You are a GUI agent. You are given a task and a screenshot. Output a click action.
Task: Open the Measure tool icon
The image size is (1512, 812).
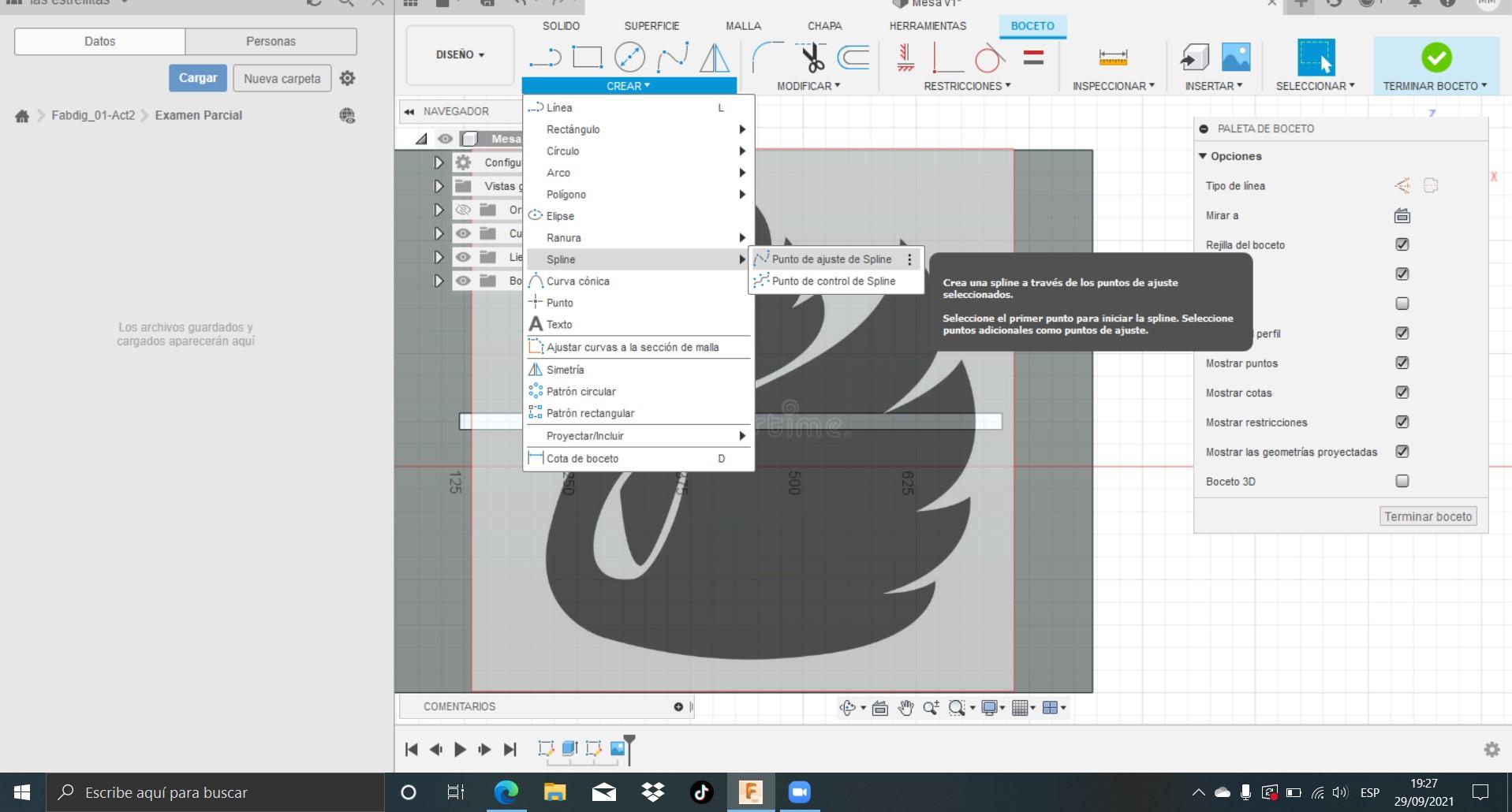[x=1113, y=58]
